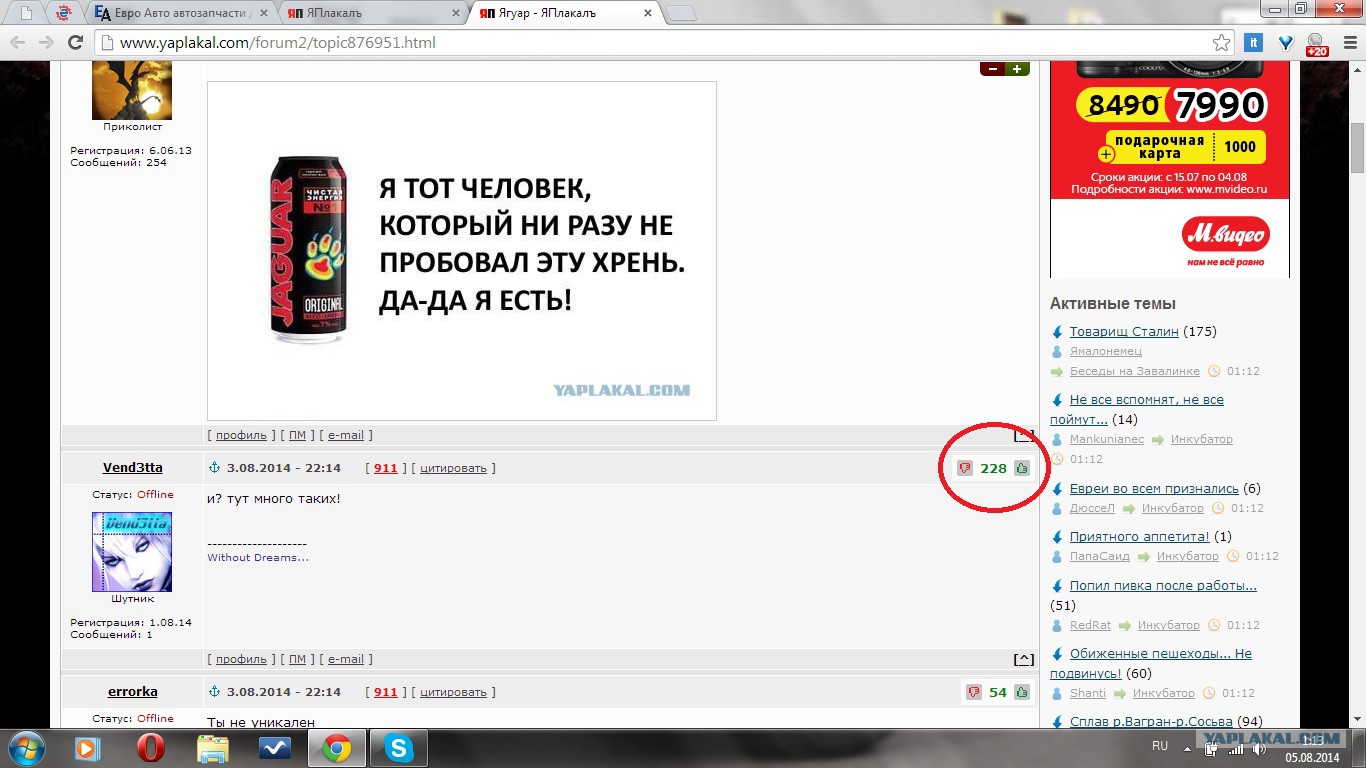
Task: Click the 'Without Dreams...' signature text
Action: pyautogui.click(x=258, y=557)
